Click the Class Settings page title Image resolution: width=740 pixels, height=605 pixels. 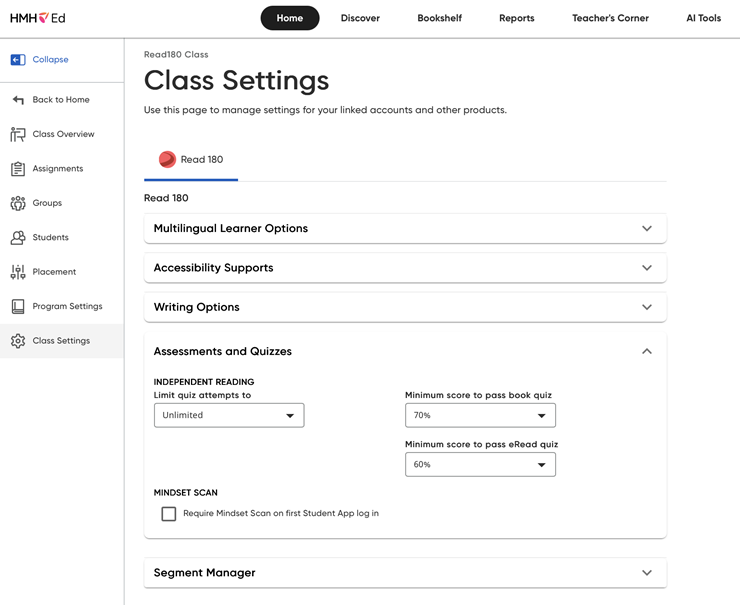pos(236,80)
